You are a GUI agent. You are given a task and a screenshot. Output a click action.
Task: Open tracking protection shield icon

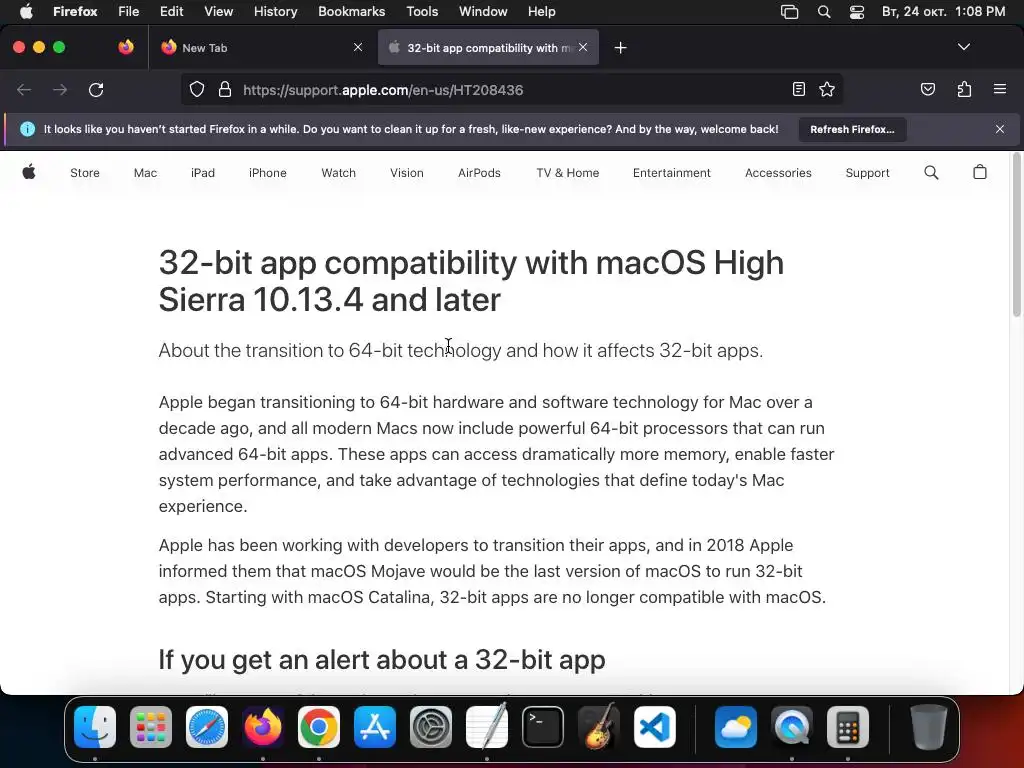(197, 89)
